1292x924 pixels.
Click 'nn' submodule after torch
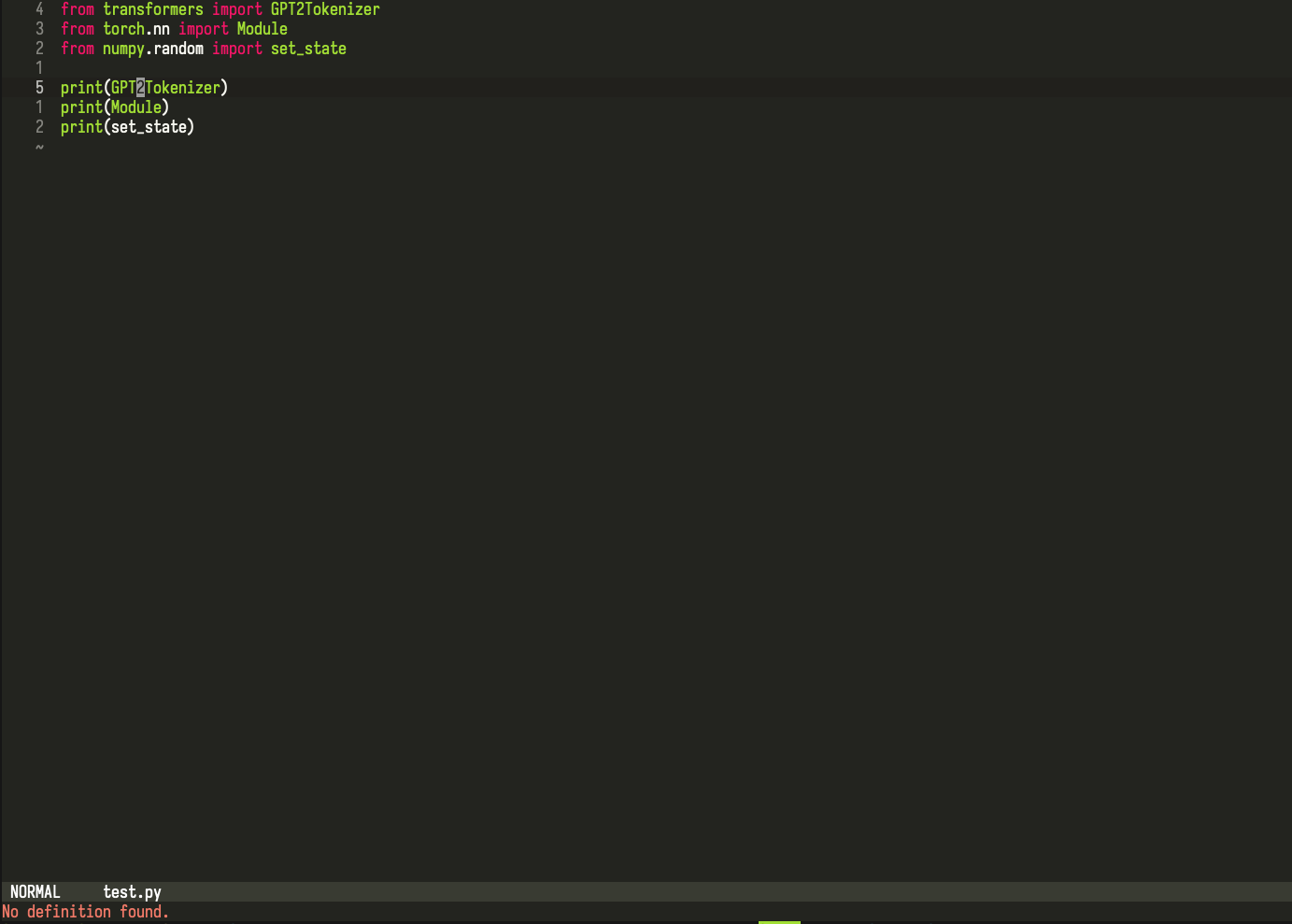click(x=162, y=29)
